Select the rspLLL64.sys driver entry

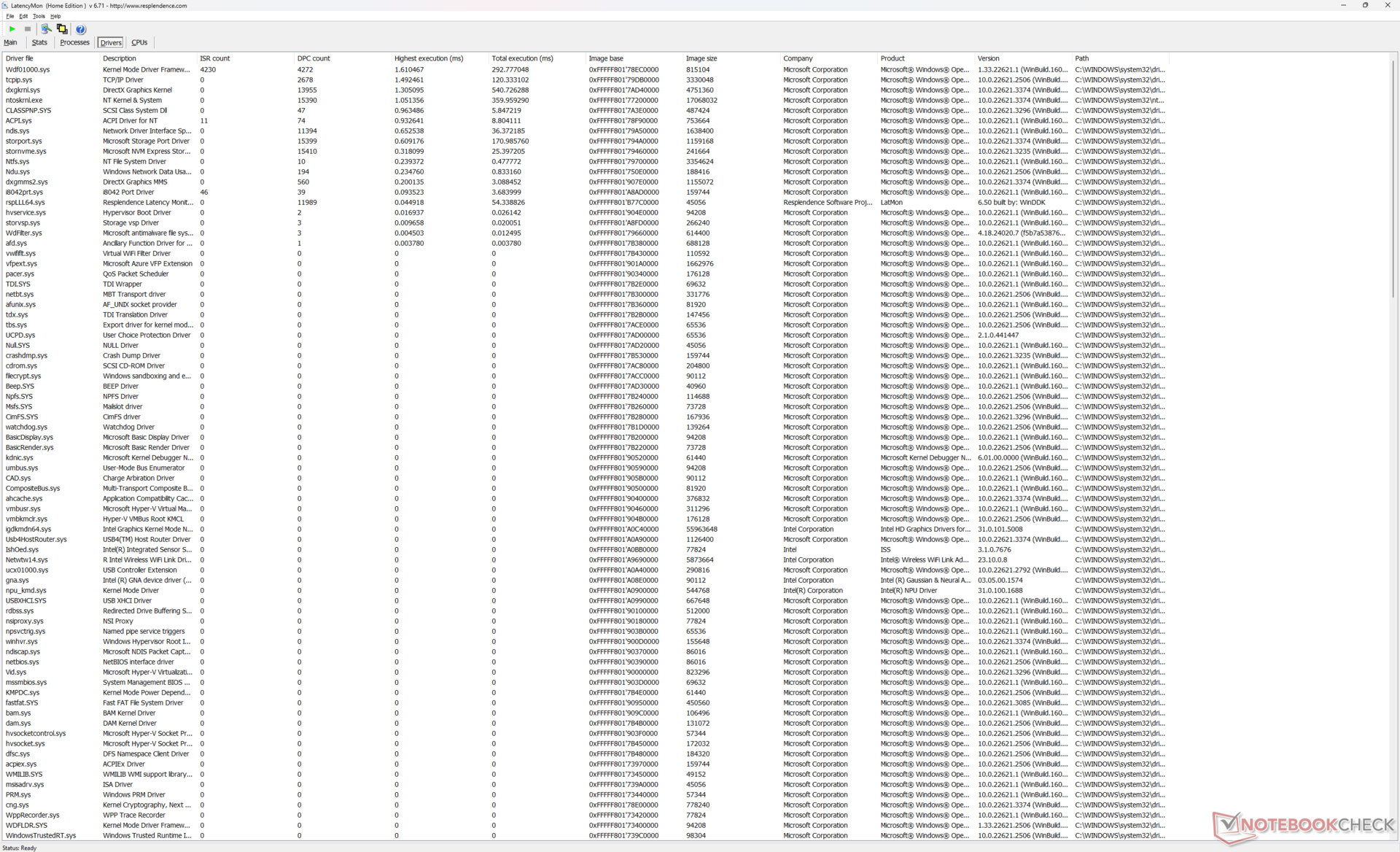(x=26, y=203)
